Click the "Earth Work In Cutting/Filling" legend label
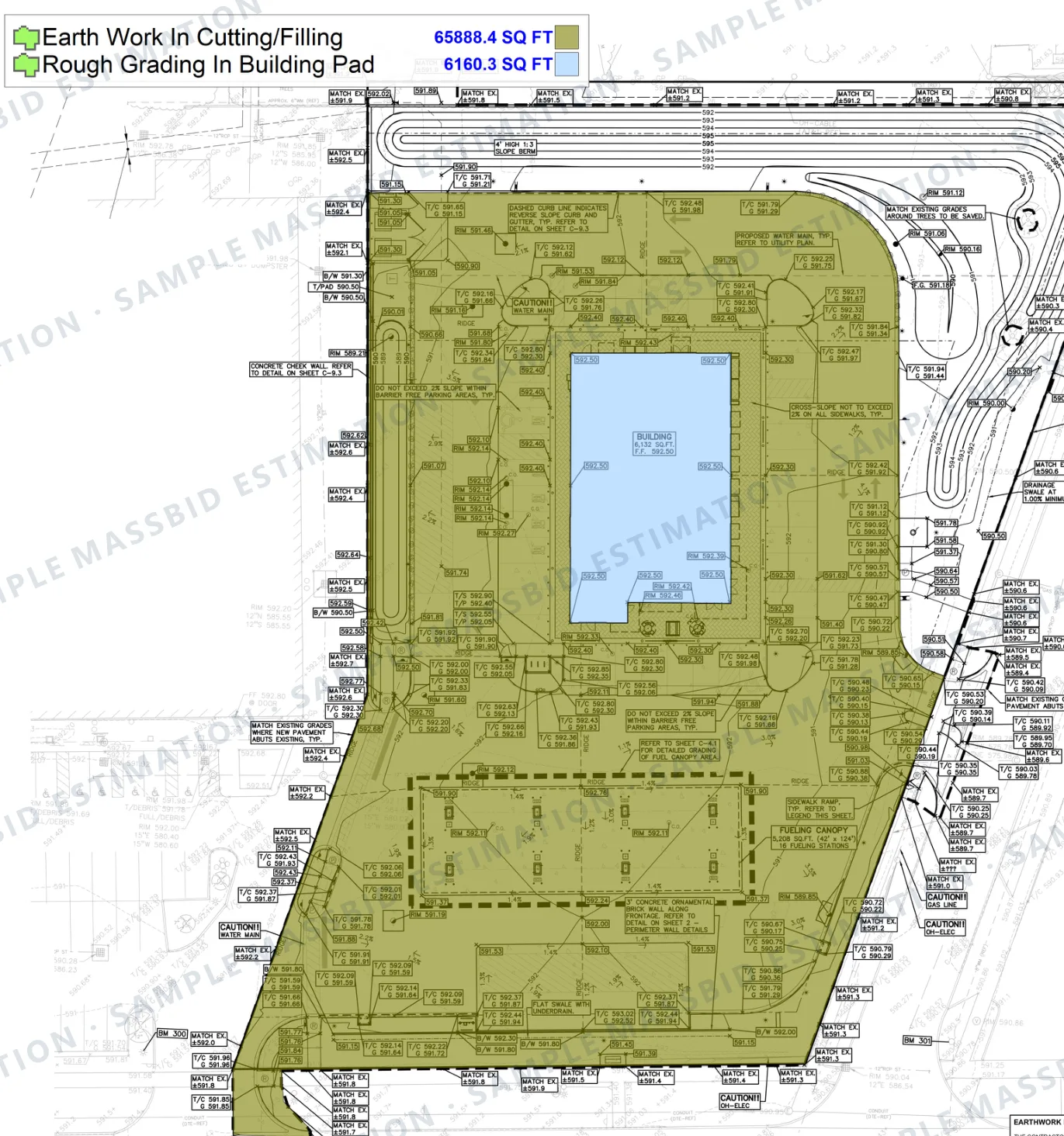Viewport: 1064px width, 1136px height. coord(192,37)
